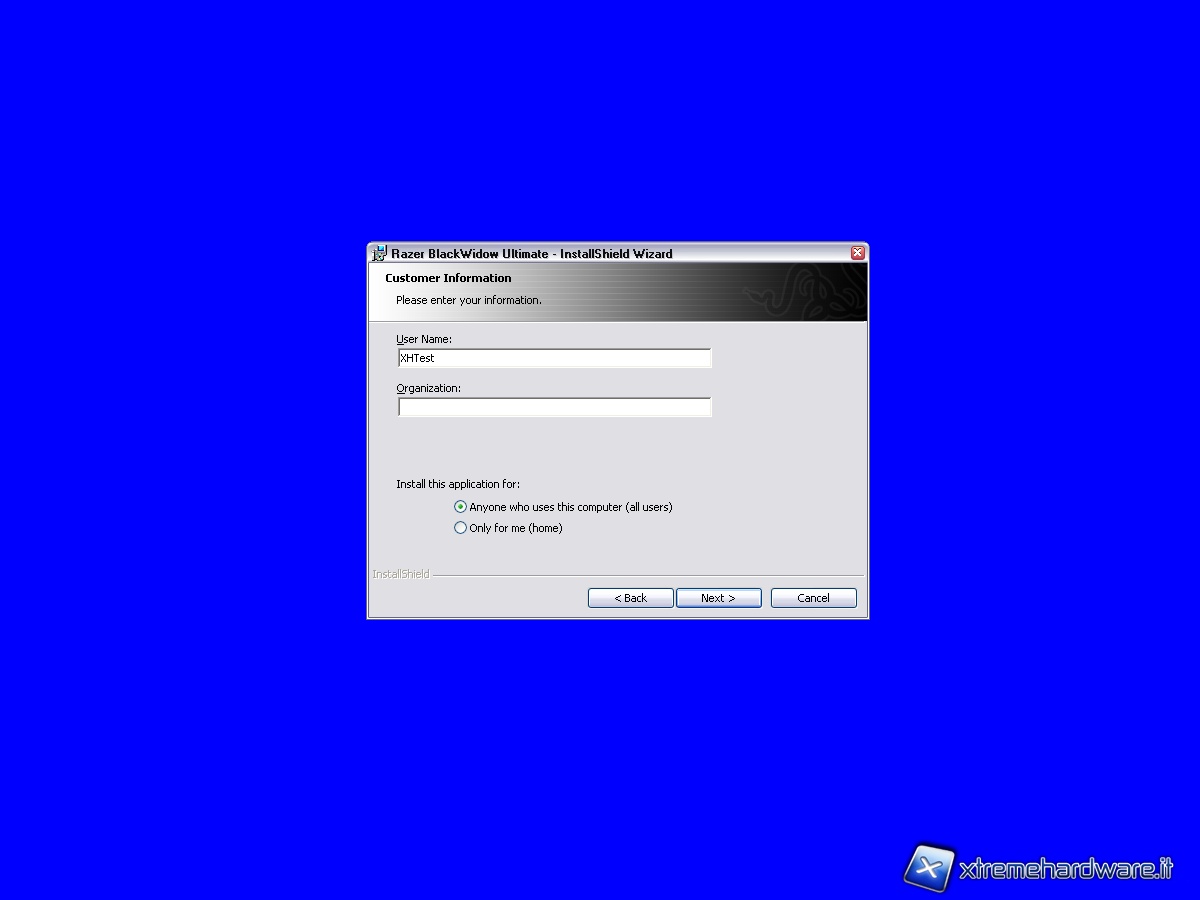
Task: Click the 'Install this application for:' text
Action: pyautogui.click(x=458, y=484)
